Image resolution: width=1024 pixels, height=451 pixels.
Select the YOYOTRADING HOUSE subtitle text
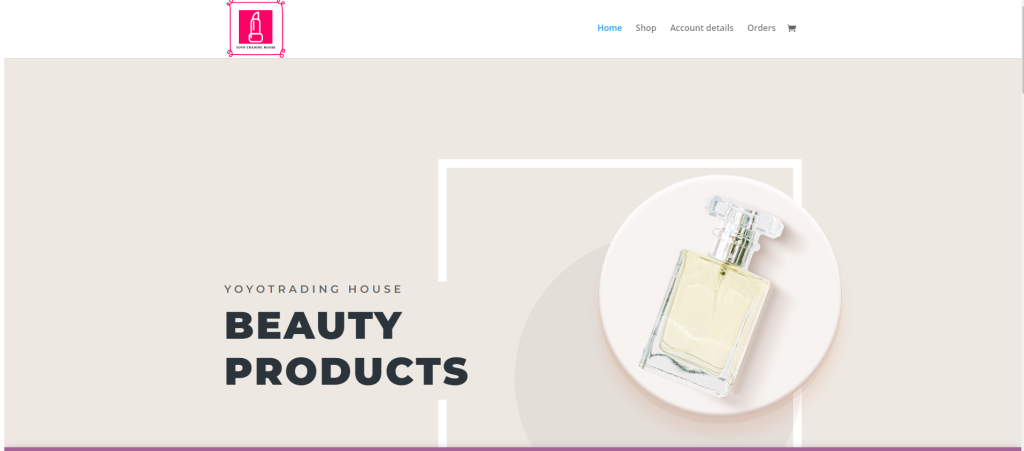coord(313,289)
